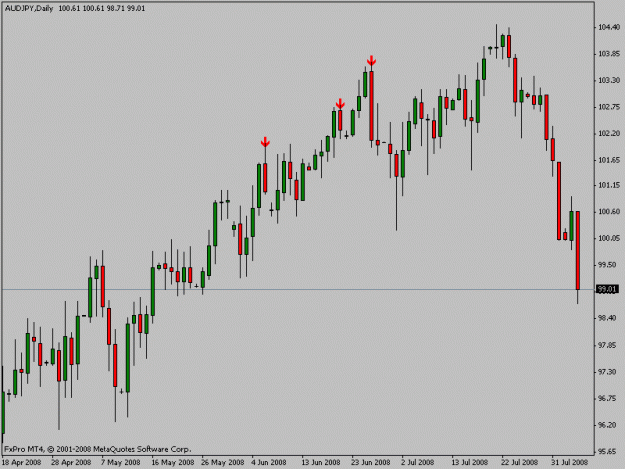Select the 97.85 price level label
Screen dimensions: 625x469
[x=609, y=345]
